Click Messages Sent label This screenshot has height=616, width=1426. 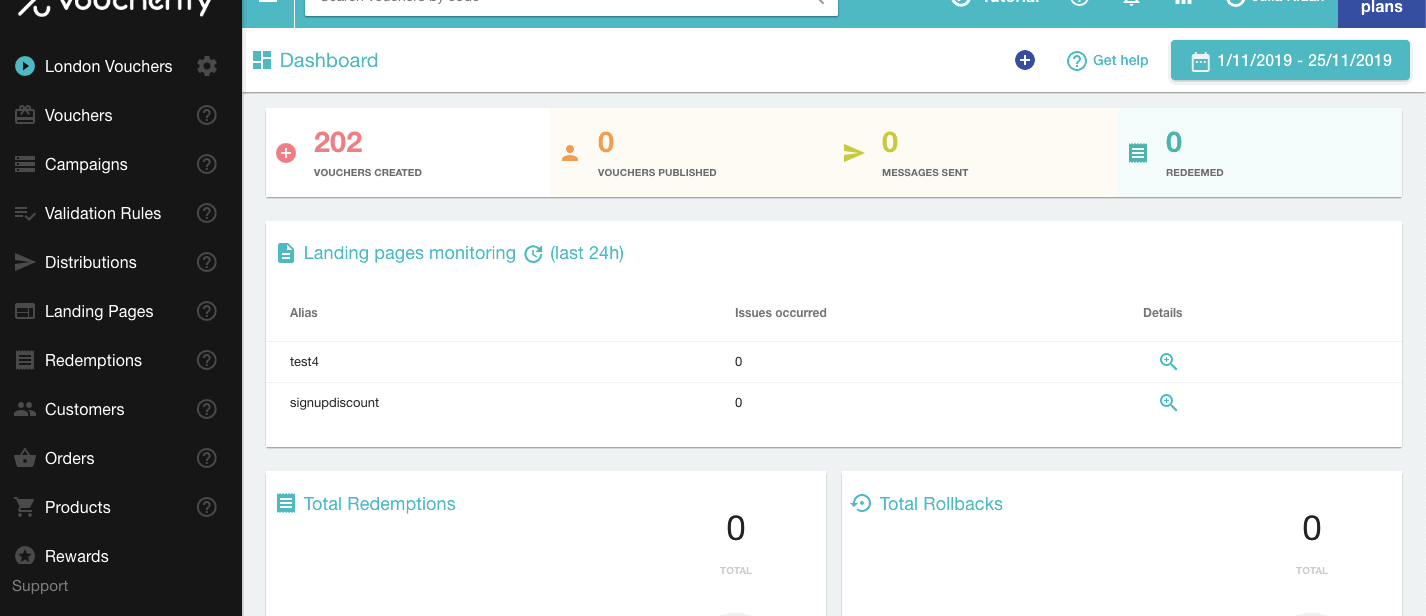(925, 172)
